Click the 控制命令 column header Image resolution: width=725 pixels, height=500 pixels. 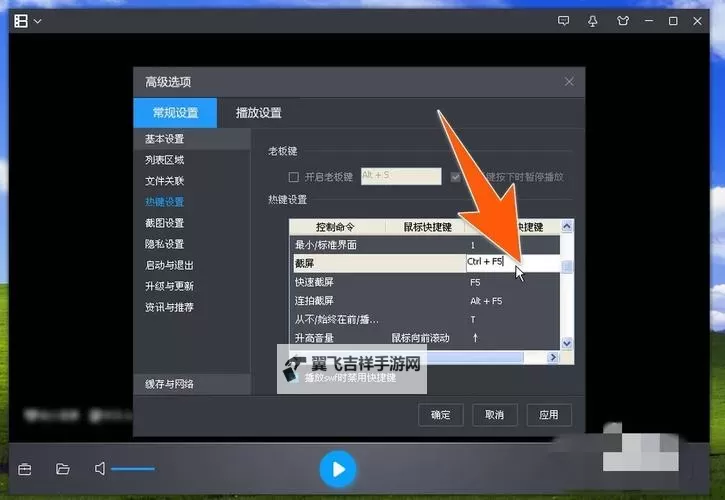pos(337,227)
